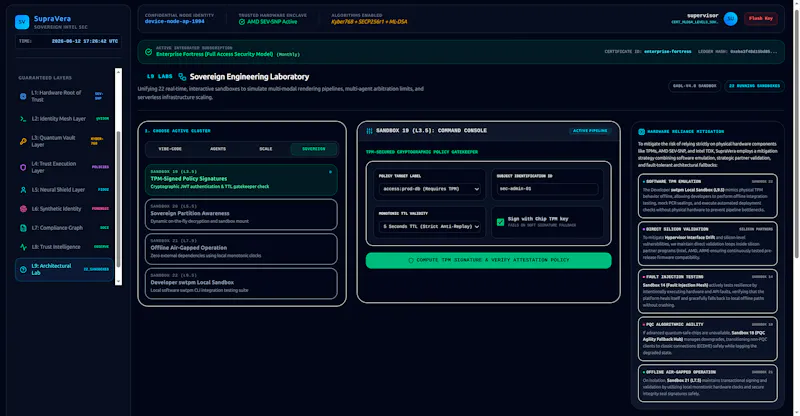This screenshot has height=416, width=800.
Task: Open the L8: Trust Intelligence item
Action: pyautogui.click(x=64, y=247)
